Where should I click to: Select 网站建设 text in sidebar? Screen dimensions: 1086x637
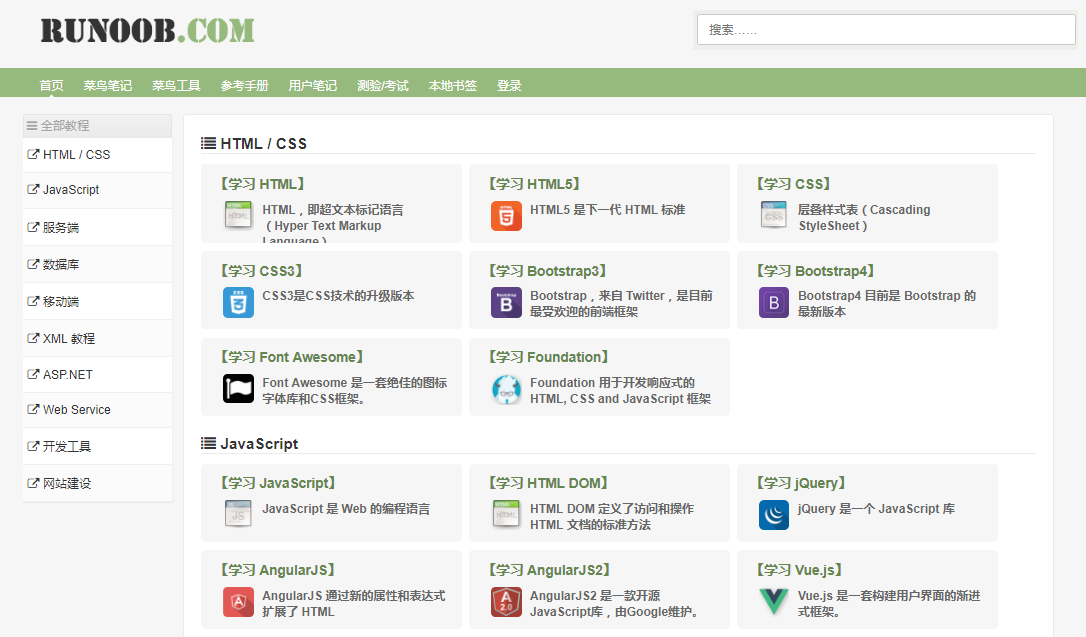pyautogui.click(x=67, y=483)
